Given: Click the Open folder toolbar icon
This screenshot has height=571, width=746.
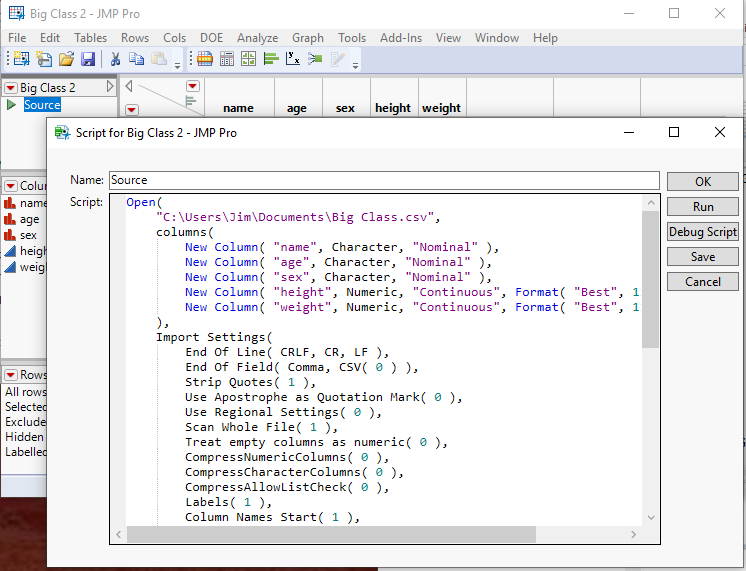Looking at the screenshot, I should (x=66, y=59).
